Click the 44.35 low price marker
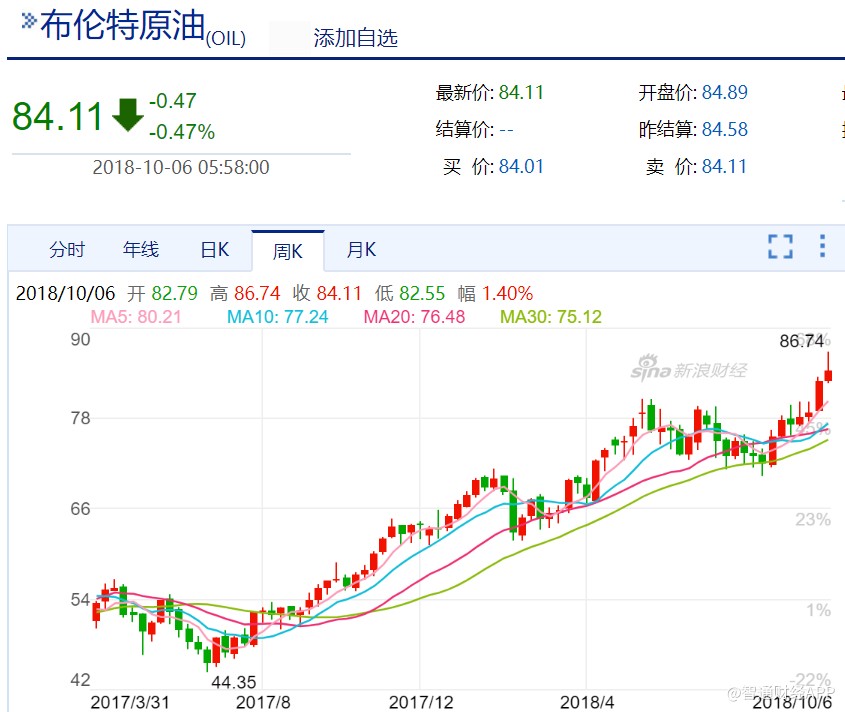 tap(232, 682)
